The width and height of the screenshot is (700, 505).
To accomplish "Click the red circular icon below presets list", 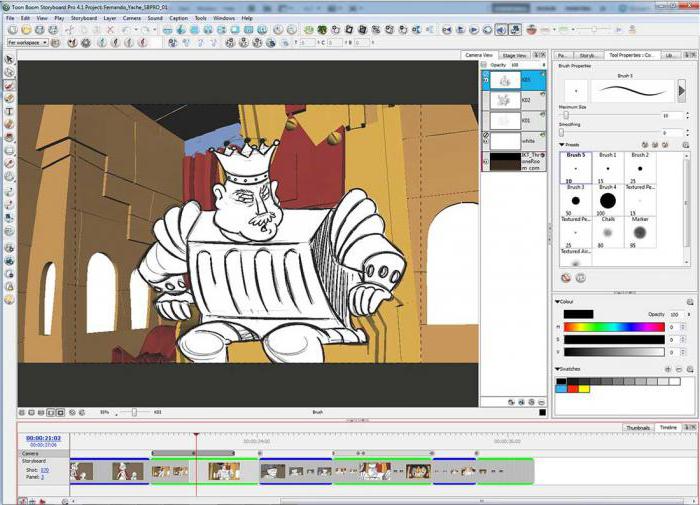I will click(x=566, y=278).
